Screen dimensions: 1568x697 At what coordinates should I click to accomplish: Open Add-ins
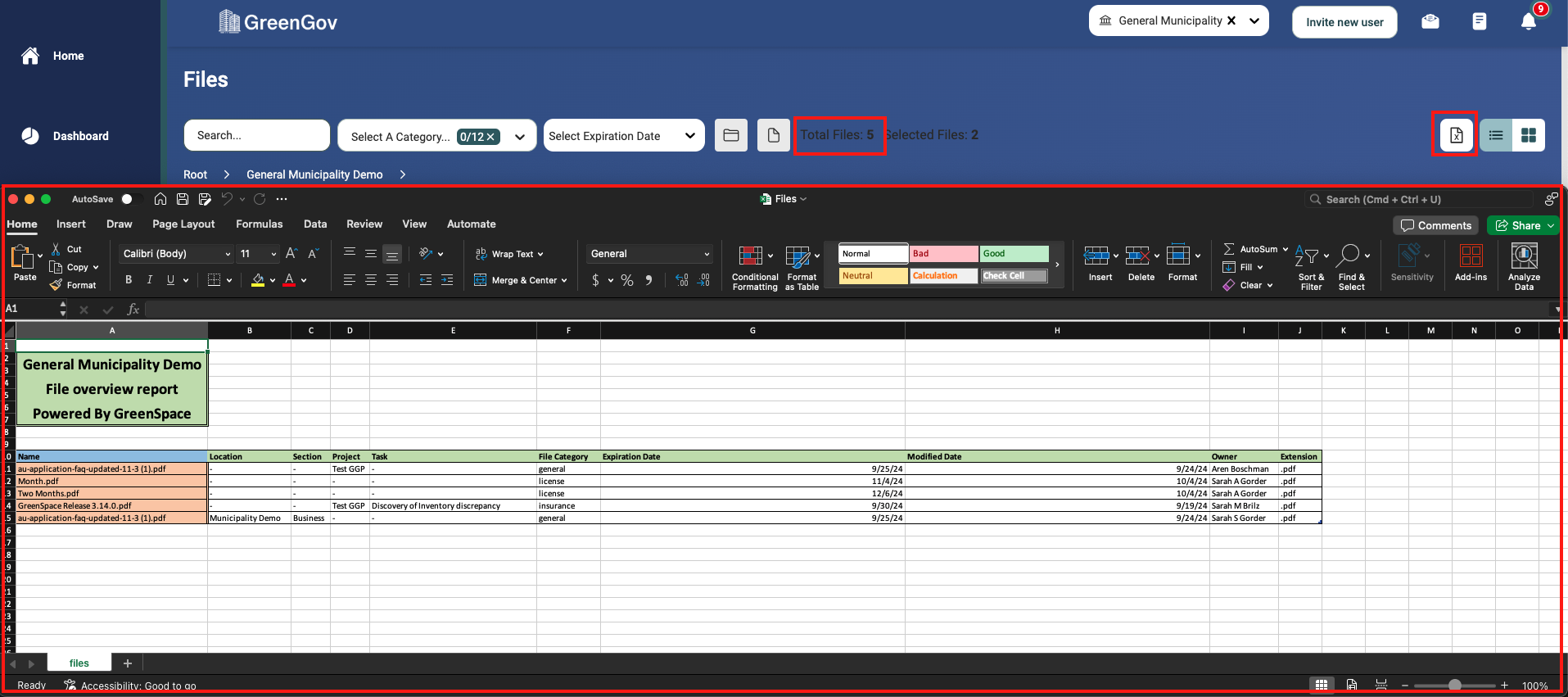click(1471, 264)
